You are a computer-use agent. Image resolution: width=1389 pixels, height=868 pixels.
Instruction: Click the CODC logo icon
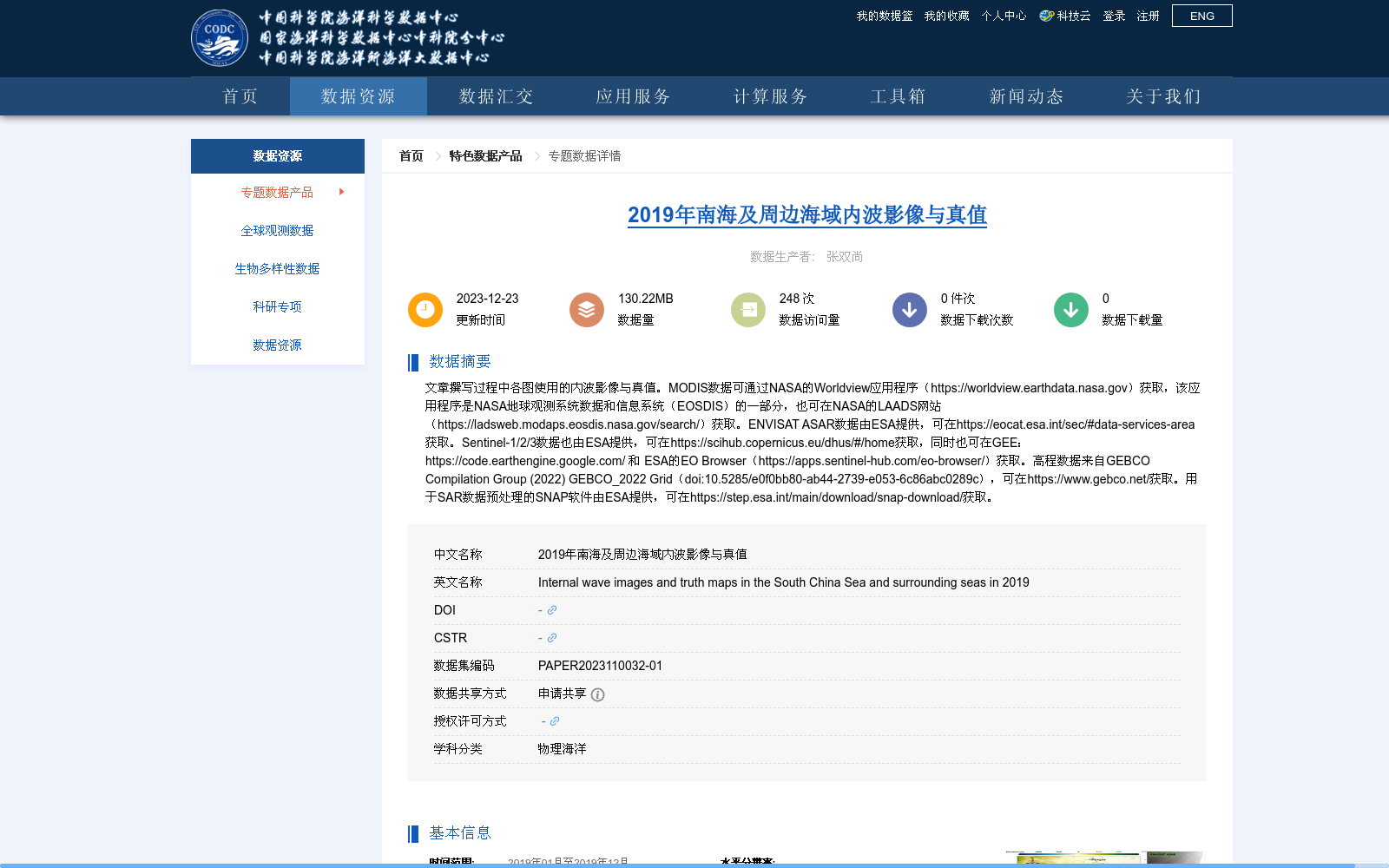coord(220,38)
